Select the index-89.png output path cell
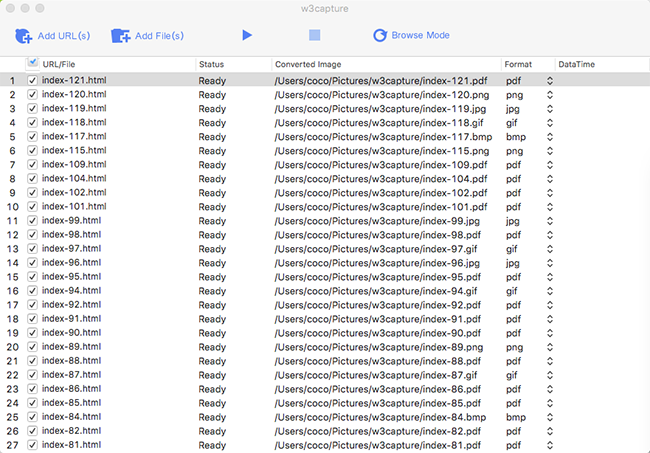Viewport: 650px width, 453px height. point(378,347)
